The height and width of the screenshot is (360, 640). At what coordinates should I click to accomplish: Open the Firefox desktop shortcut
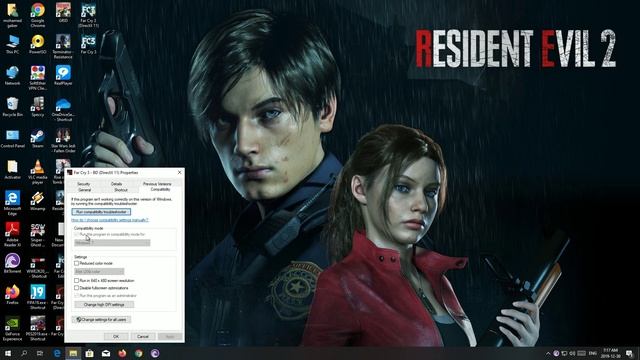[12, 295]
